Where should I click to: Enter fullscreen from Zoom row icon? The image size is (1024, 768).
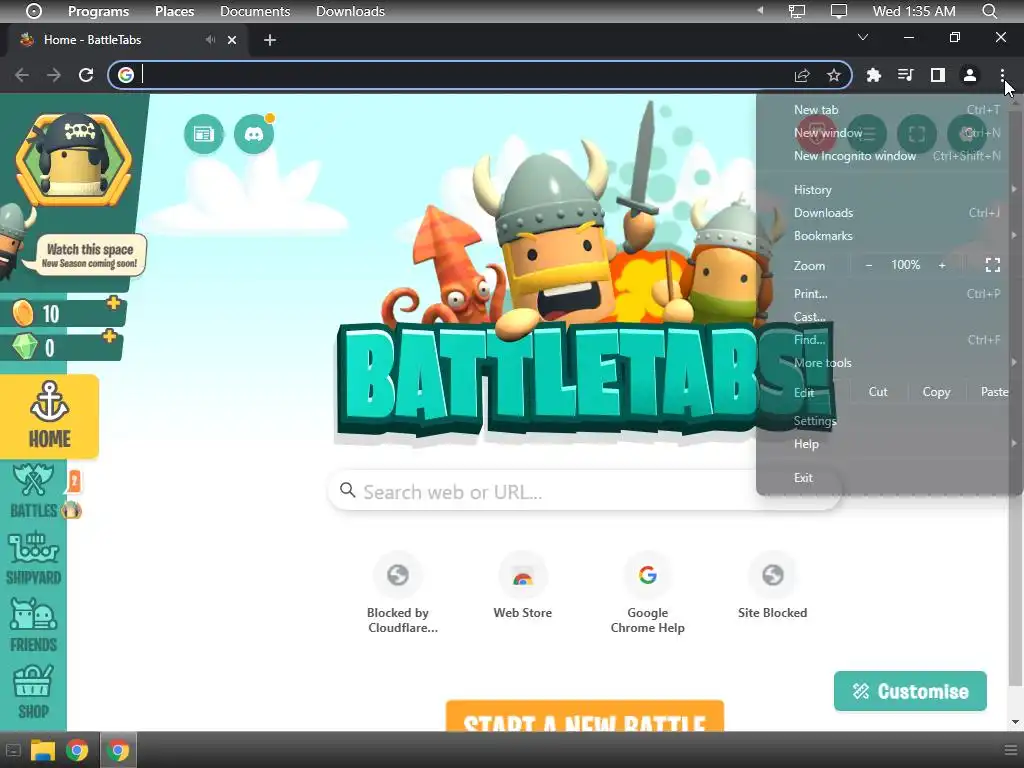tap(993, 265)
